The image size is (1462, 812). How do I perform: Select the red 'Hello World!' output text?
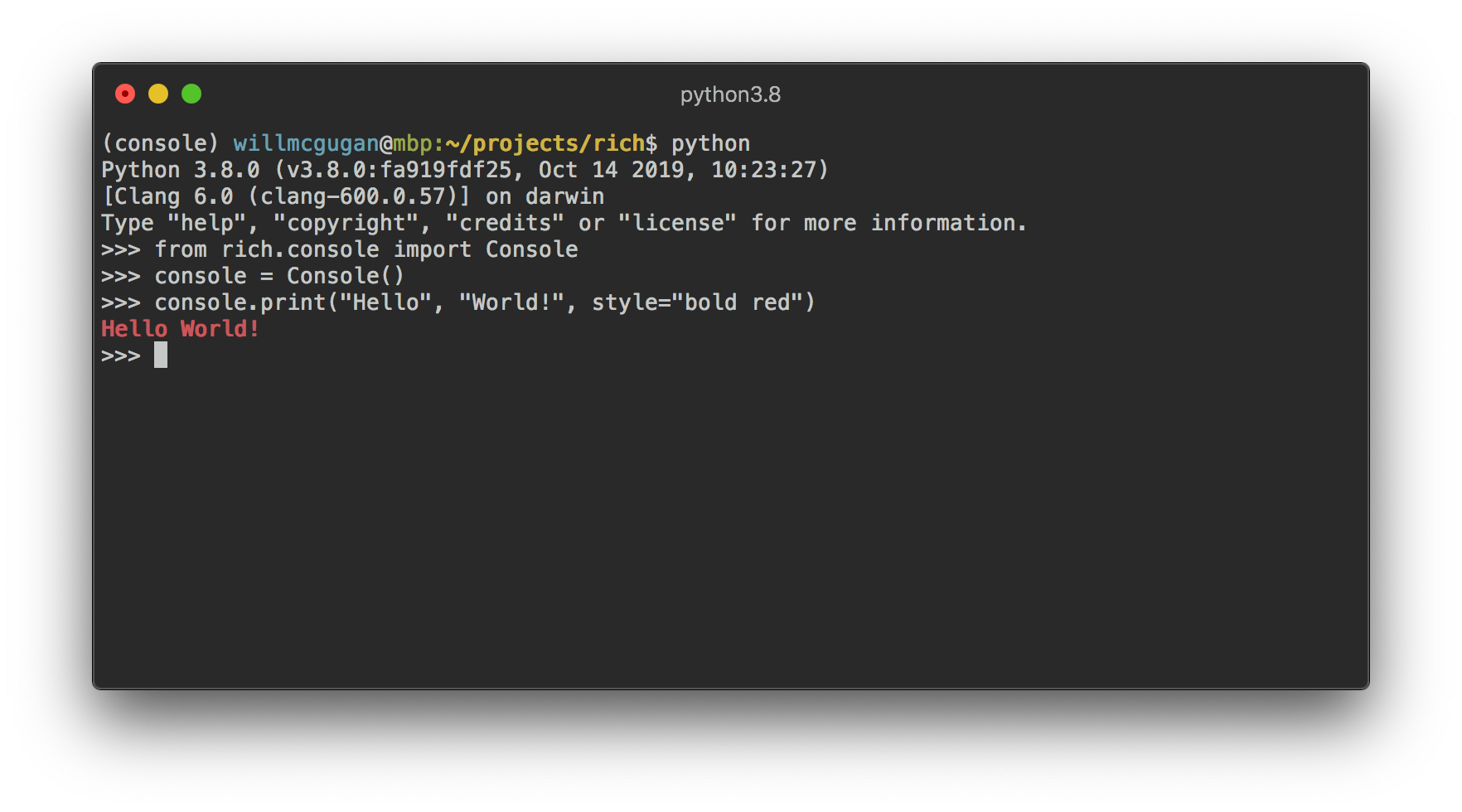tap(179, 328)
